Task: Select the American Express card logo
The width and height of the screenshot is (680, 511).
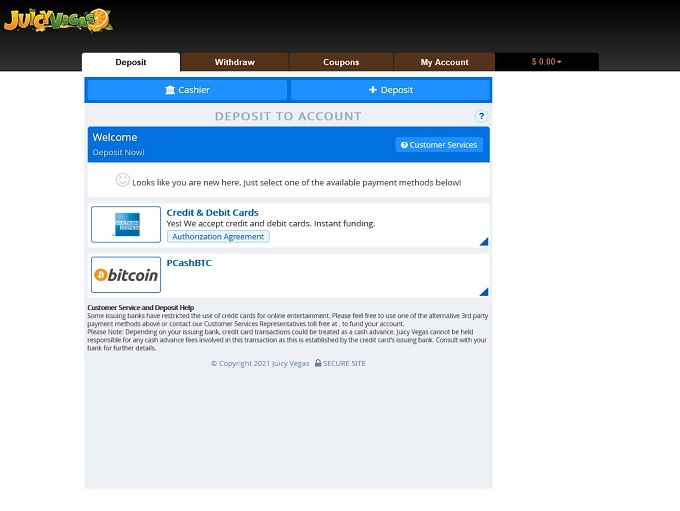Action: pos(126,224)
